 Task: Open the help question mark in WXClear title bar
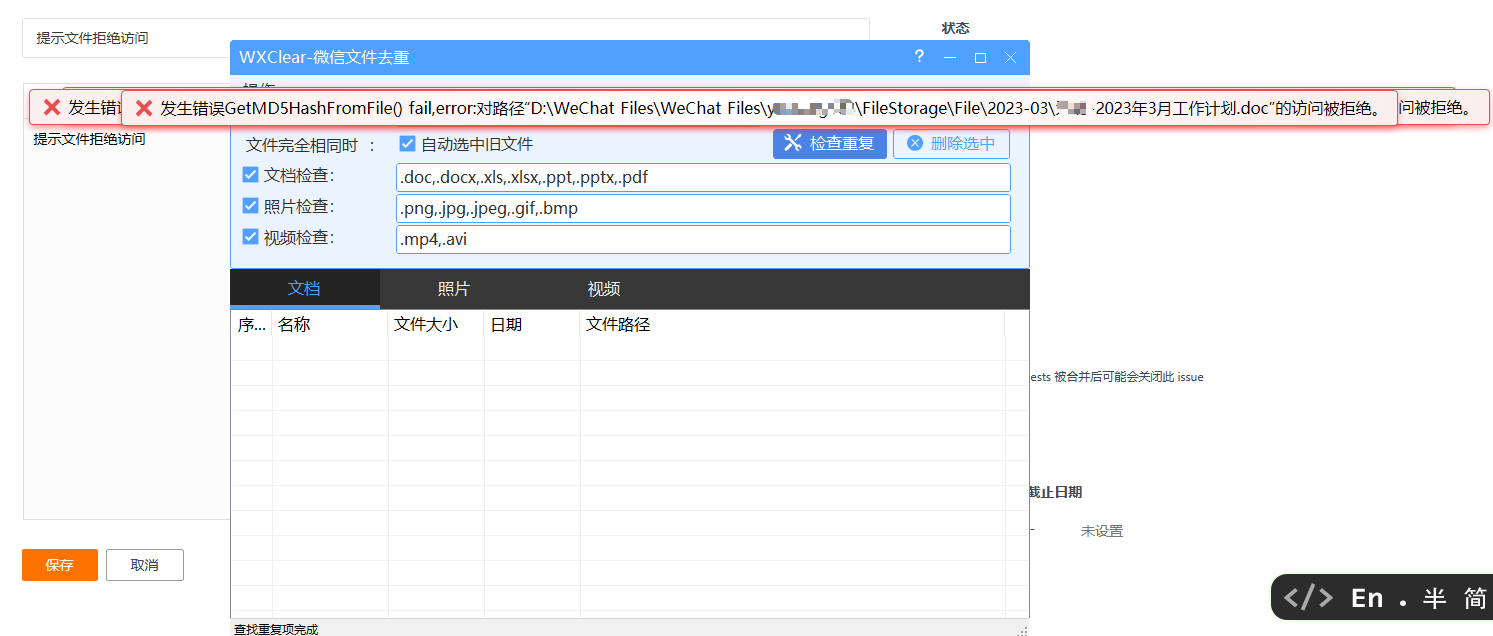(919, 57)
